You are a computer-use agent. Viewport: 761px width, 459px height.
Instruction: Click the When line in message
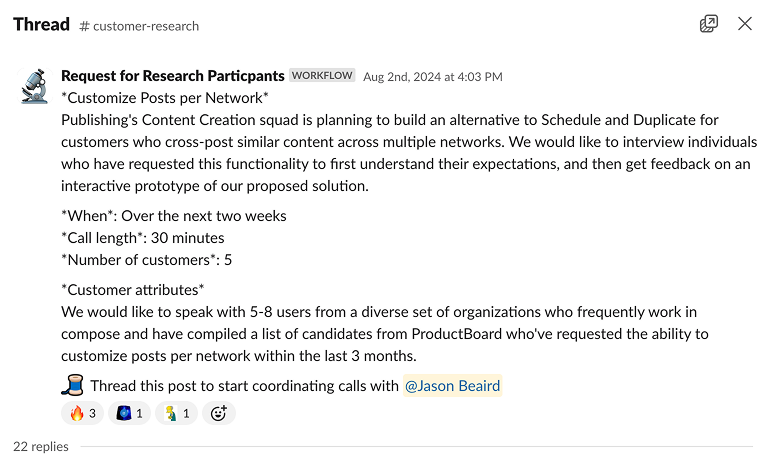(x=174, y=216)
